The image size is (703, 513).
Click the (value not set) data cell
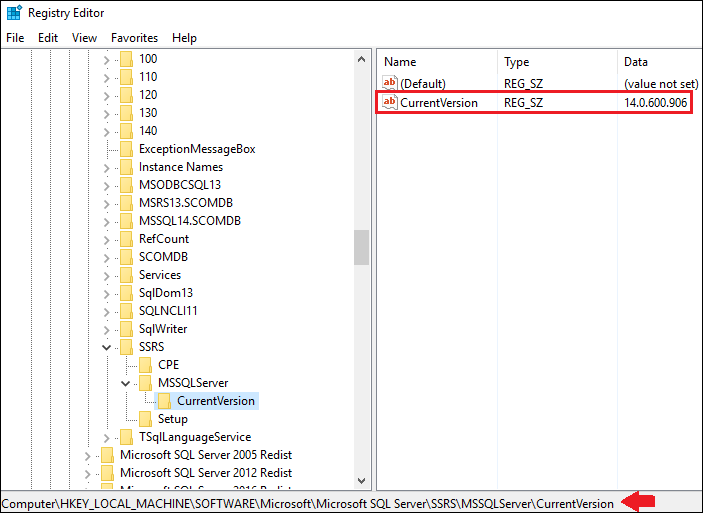pos(661,84)
